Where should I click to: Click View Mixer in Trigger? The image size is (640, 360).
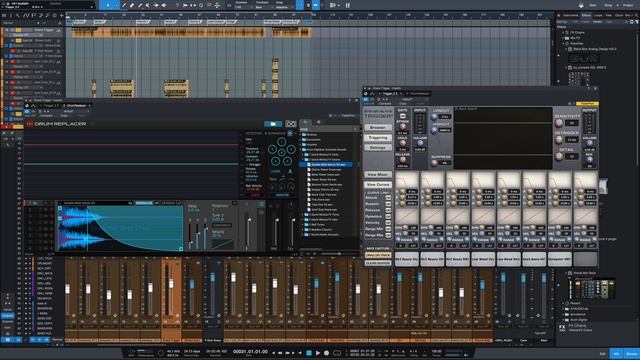[x=378, y=175]
